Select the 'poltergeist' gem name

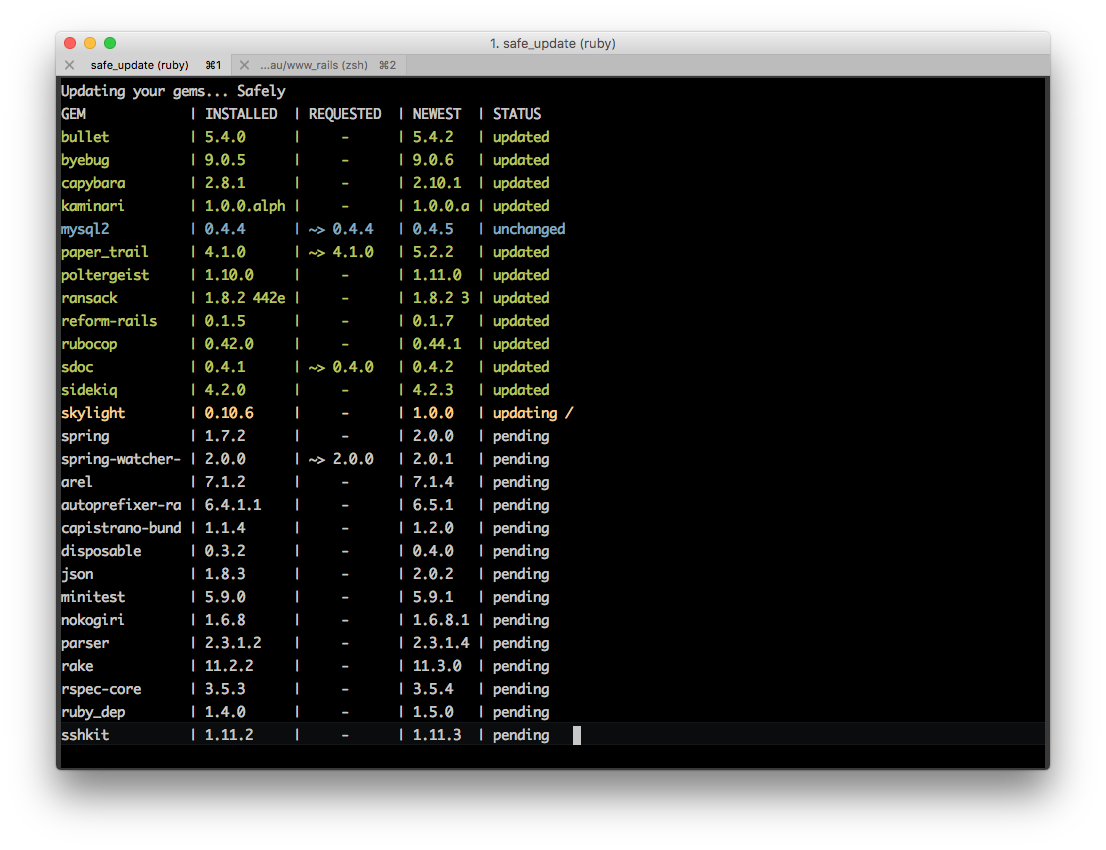104,275
